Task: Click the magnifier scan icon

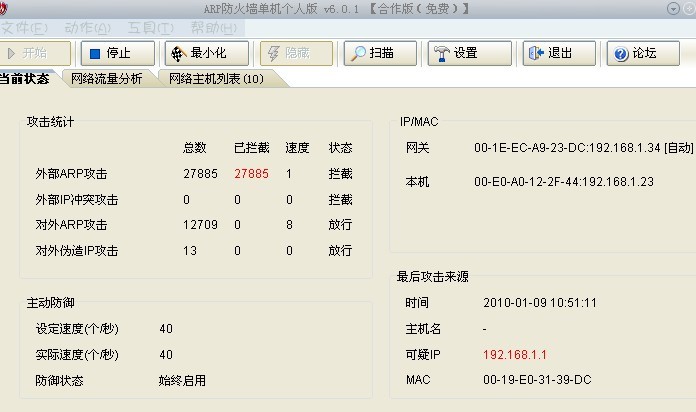Action: (358, 54)
